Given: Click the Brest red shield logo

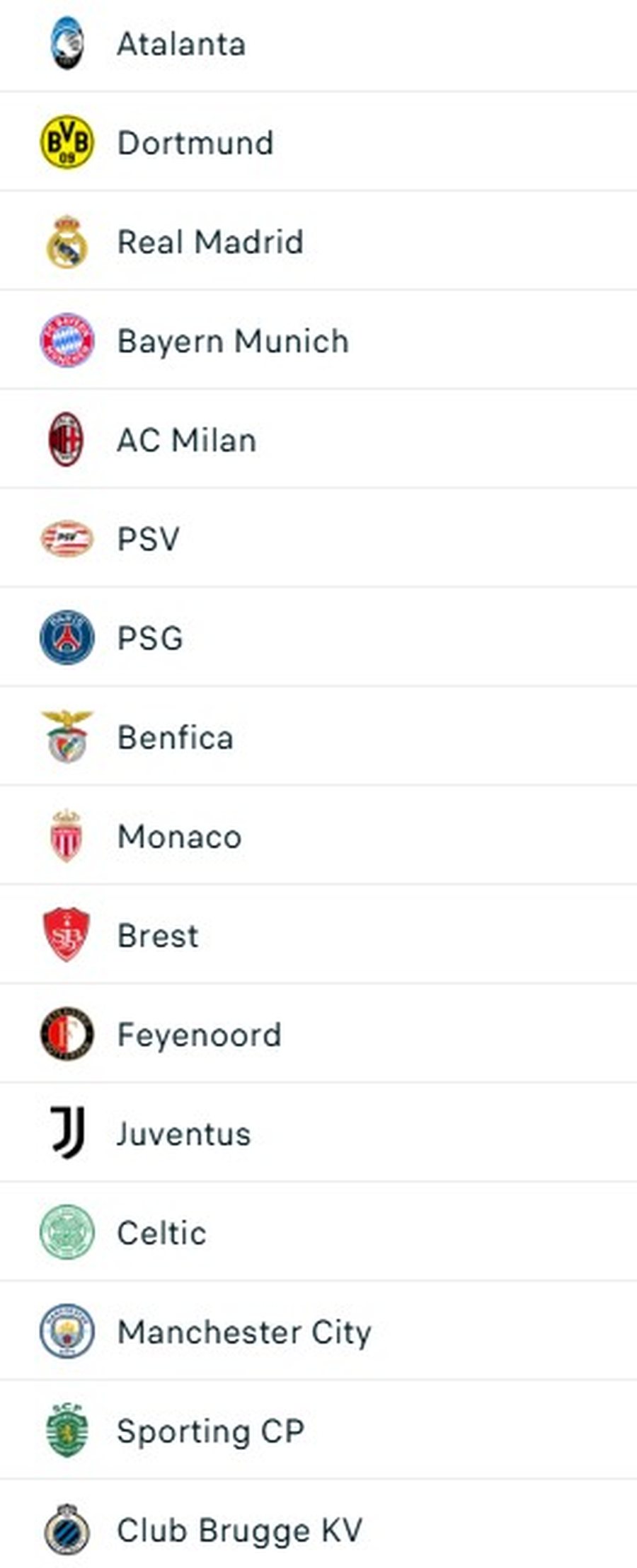Looking at the screenshot, I should [x=67, y=935].
